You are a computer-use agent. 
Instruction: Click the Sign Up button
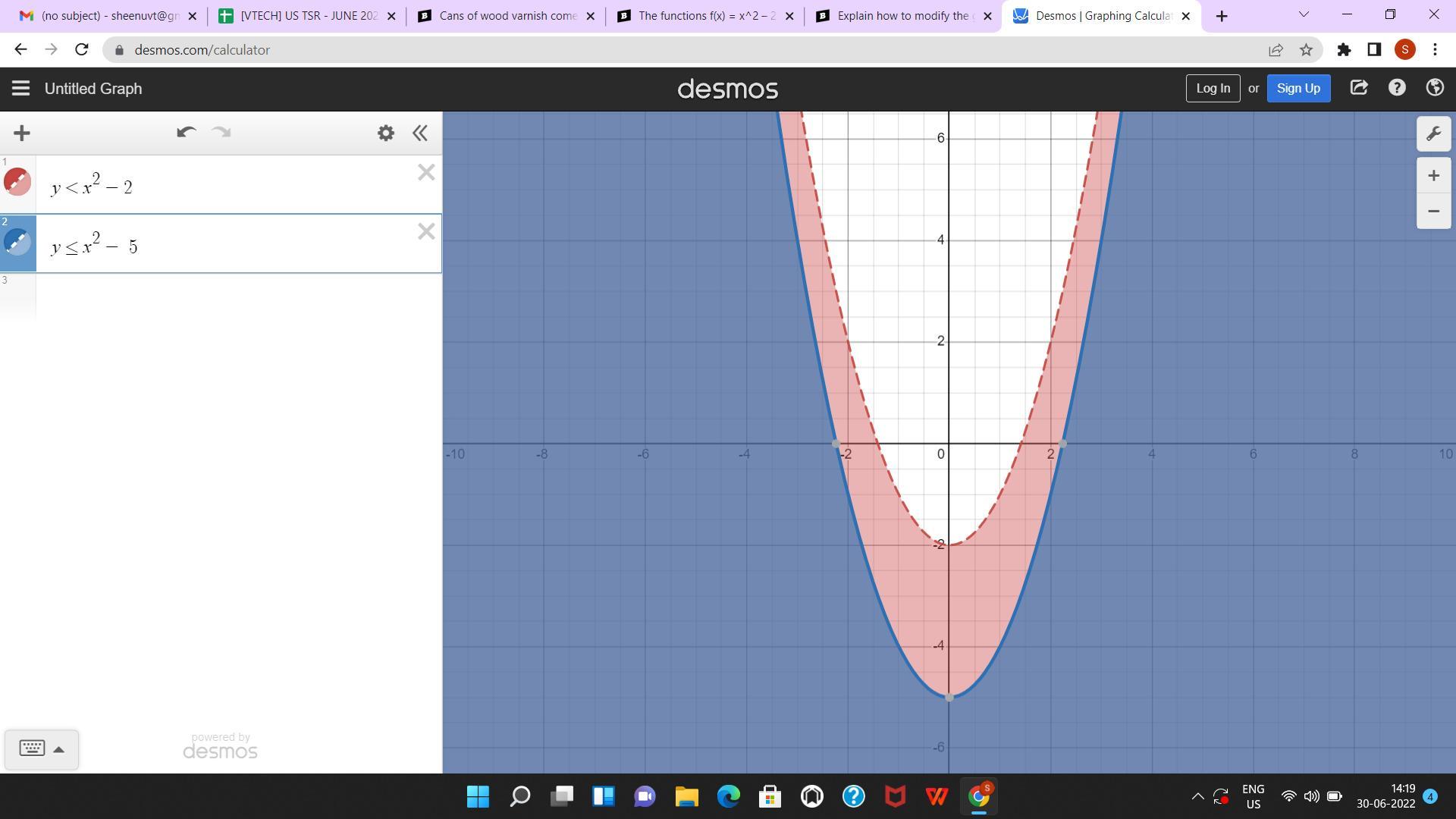point(1298,88)
